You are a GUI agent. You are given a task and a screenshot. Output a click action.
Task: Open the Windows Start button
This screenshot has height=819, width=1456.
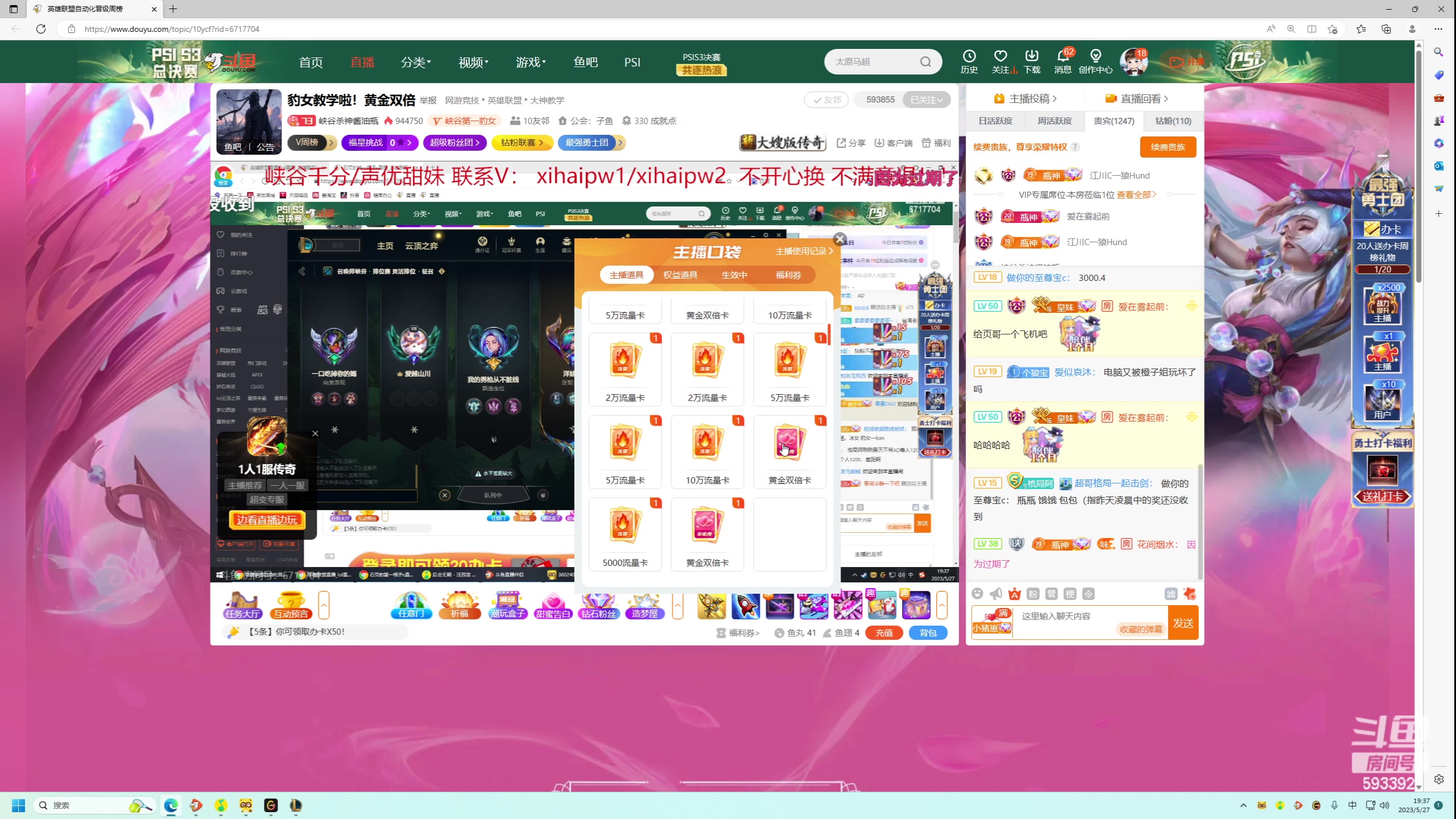pos(18,805)
